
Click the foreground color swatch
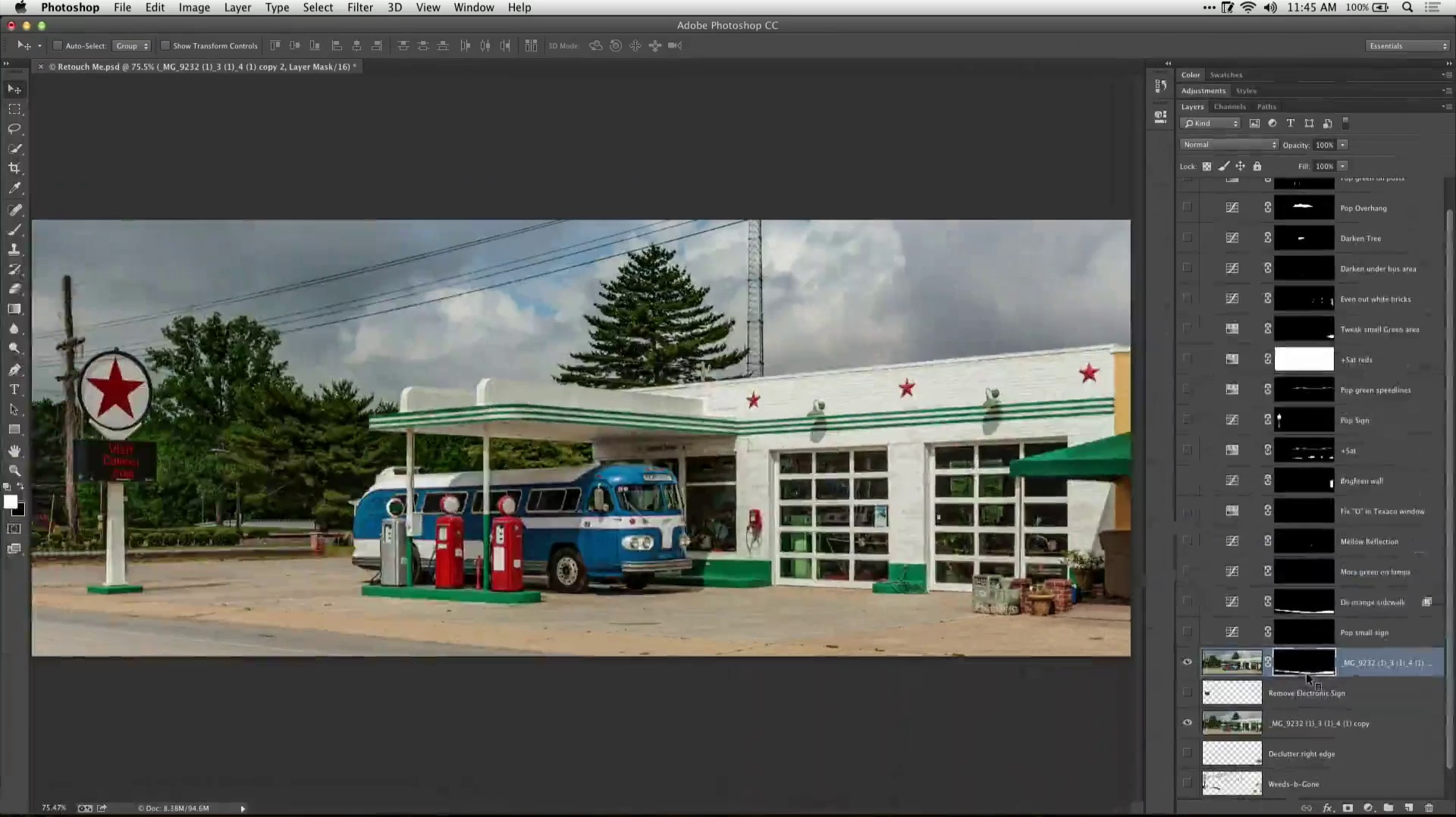10,502
